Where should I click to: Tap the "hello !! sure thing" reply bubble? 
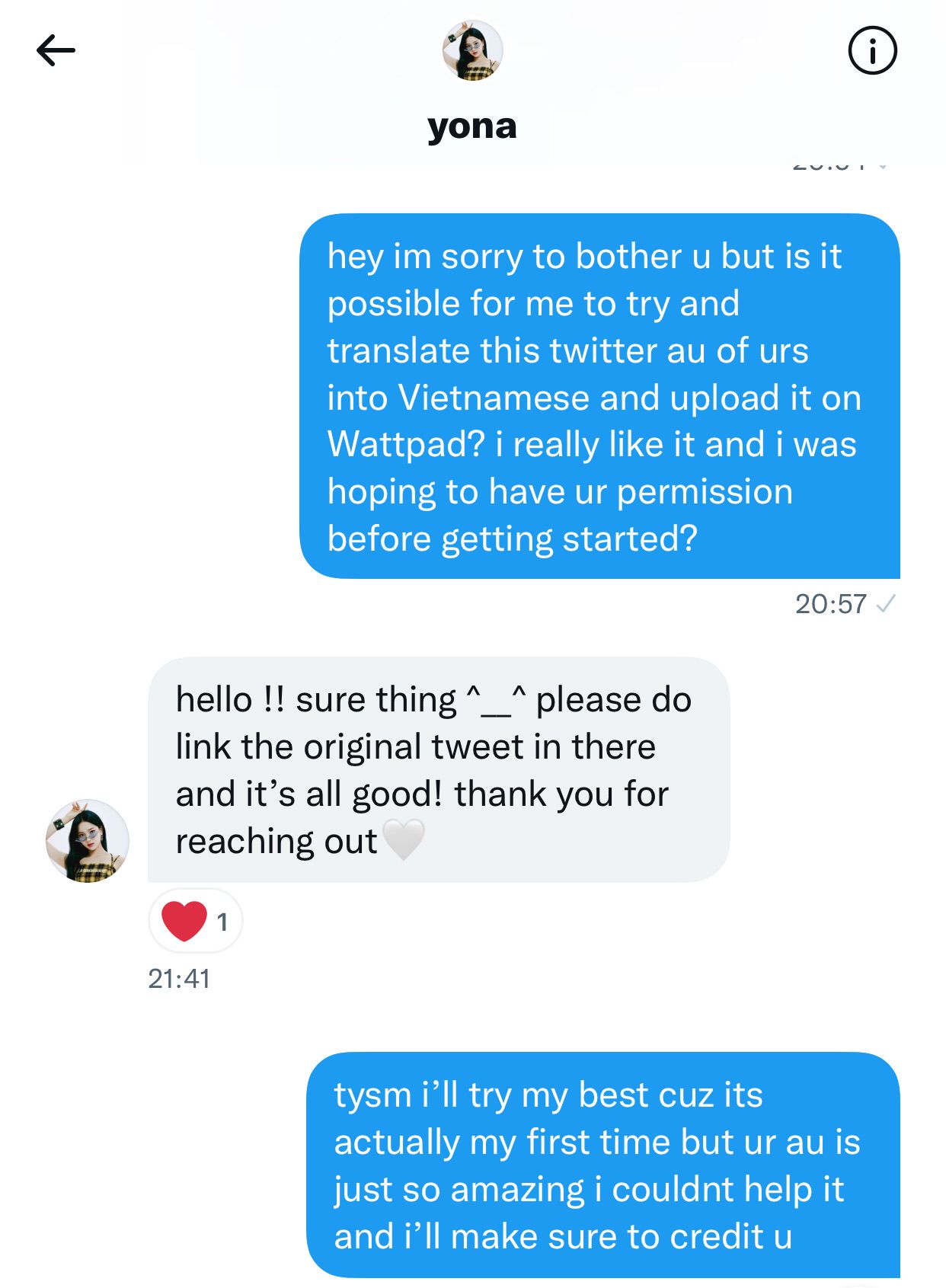438,769
